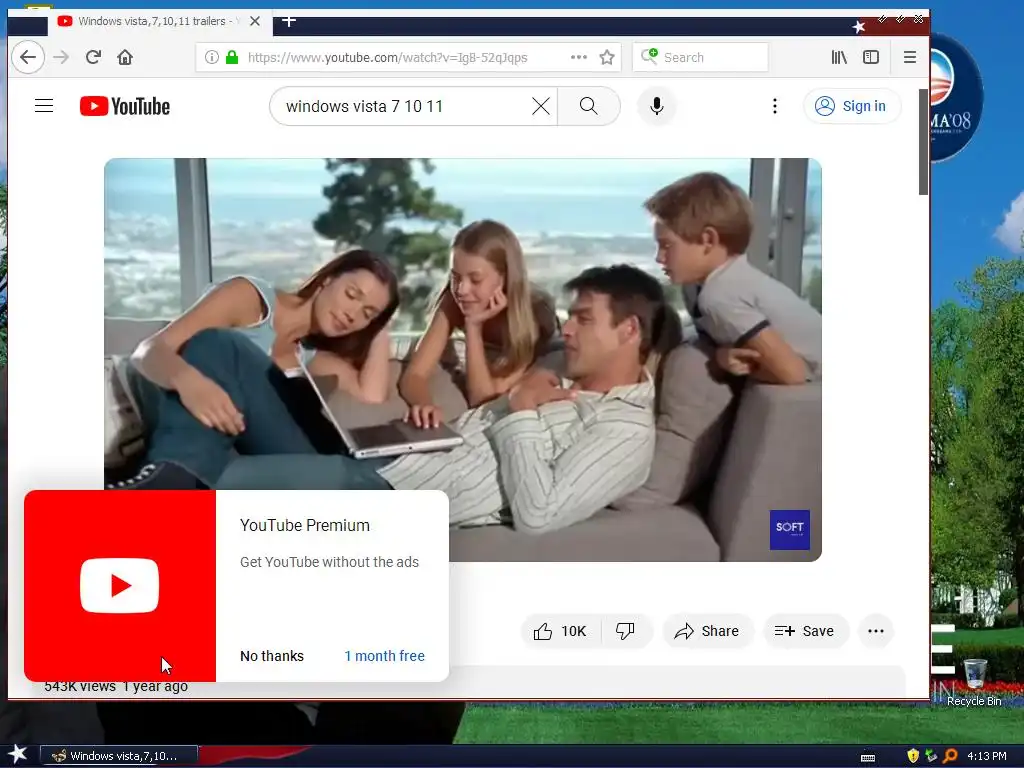Go to YouTube home via logo
This screenshot has height=768, width=1024.
[x=125, y=106]
